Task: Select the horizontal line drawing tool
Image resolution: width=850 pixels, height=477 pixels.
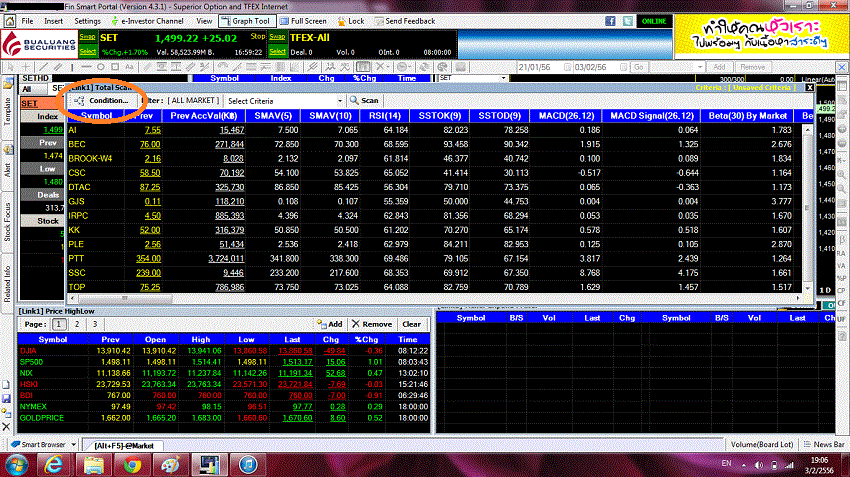Action: tap(86, 67)
